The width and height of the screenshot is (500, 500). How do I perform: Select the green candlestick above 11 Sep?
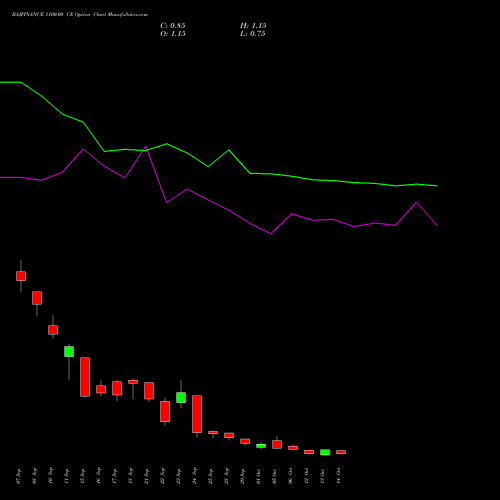click(69, 352)
